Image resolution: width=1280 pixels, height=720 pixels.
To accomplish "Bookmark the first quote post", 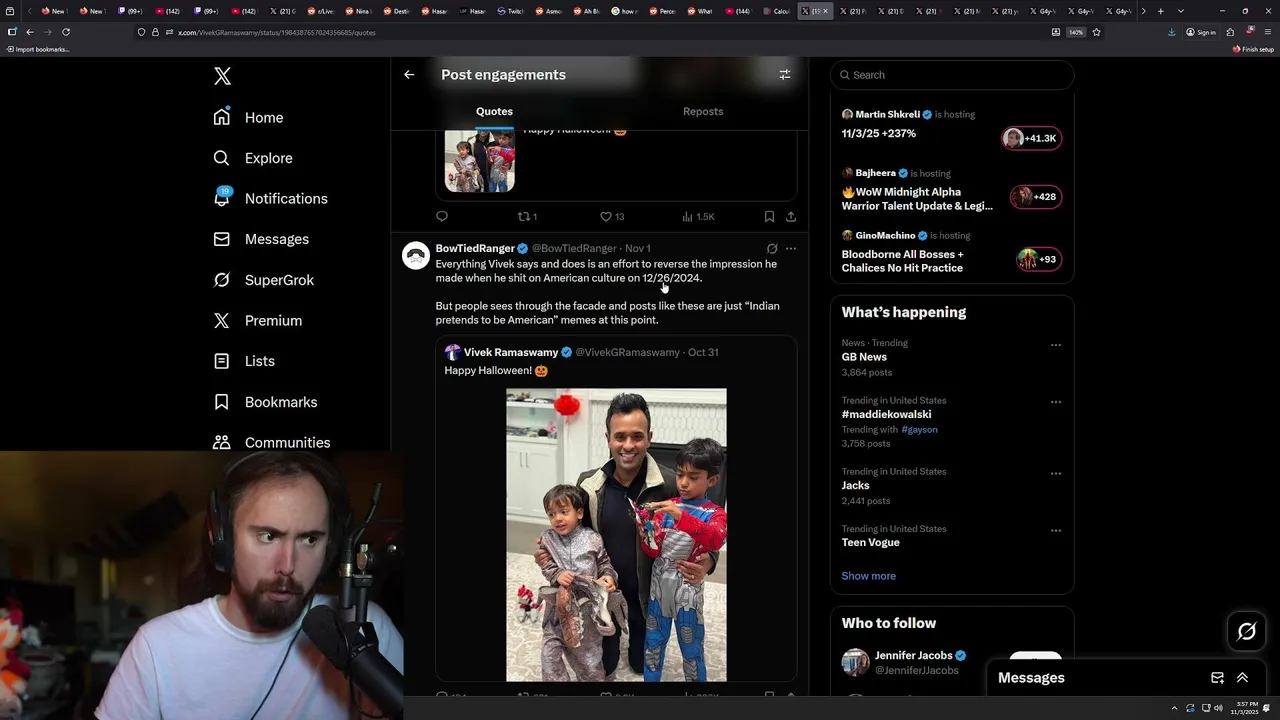I will pos(769,216).
